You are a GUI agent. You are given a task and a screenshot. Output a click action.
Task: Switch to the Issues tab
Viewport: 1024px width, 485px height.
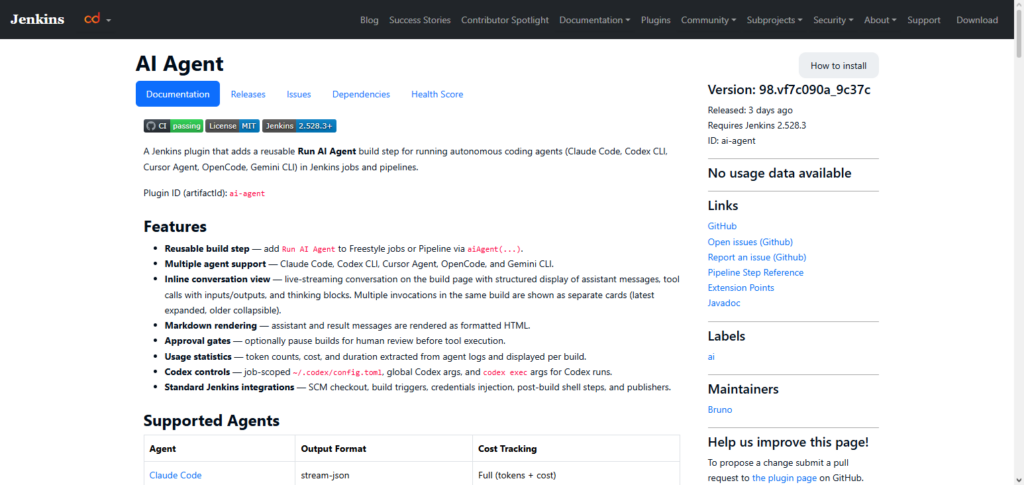(x=298, y=94)
